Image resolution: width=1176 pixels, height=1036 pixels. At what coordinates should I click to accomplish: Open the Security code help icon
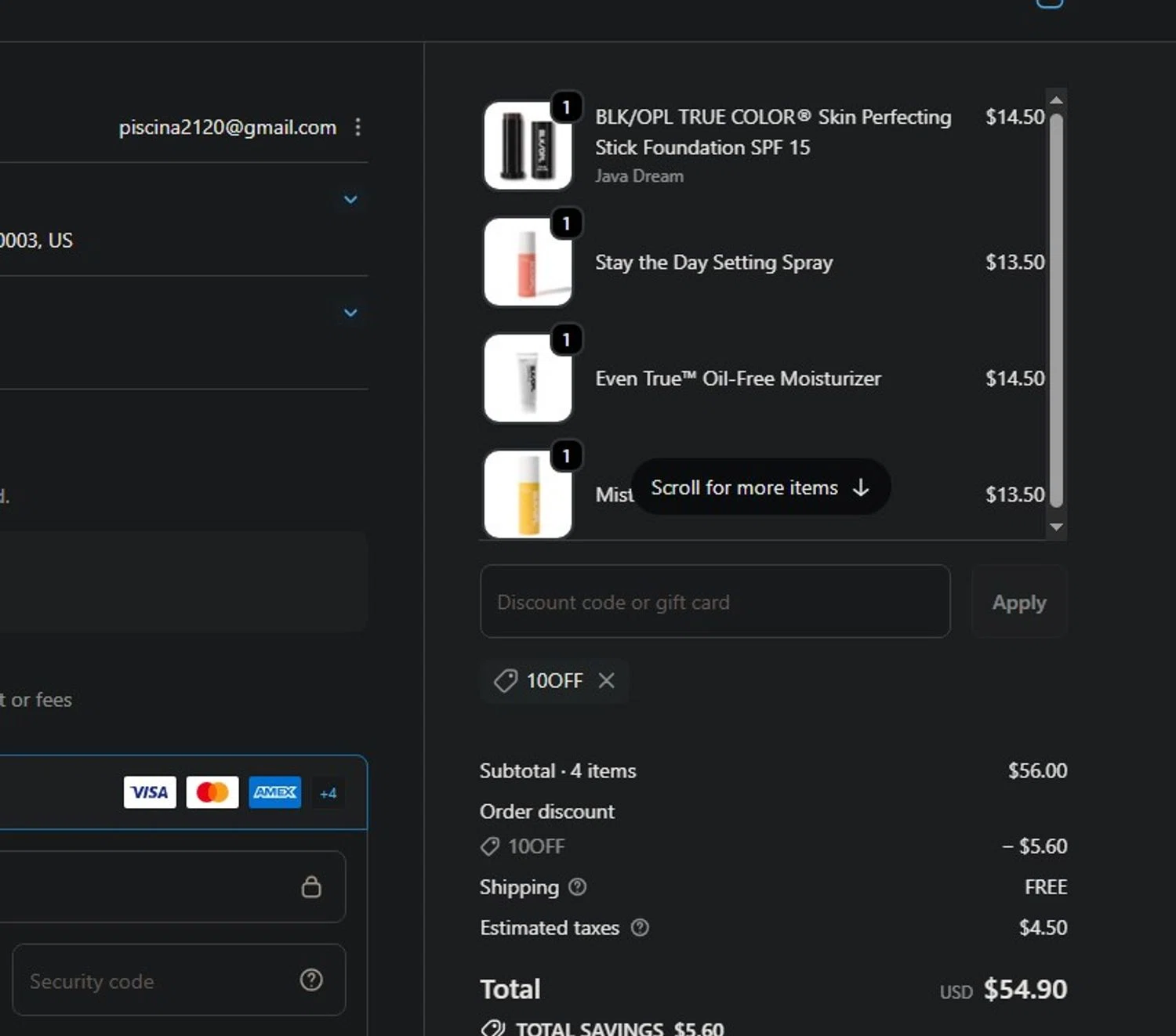click(311, 980)
